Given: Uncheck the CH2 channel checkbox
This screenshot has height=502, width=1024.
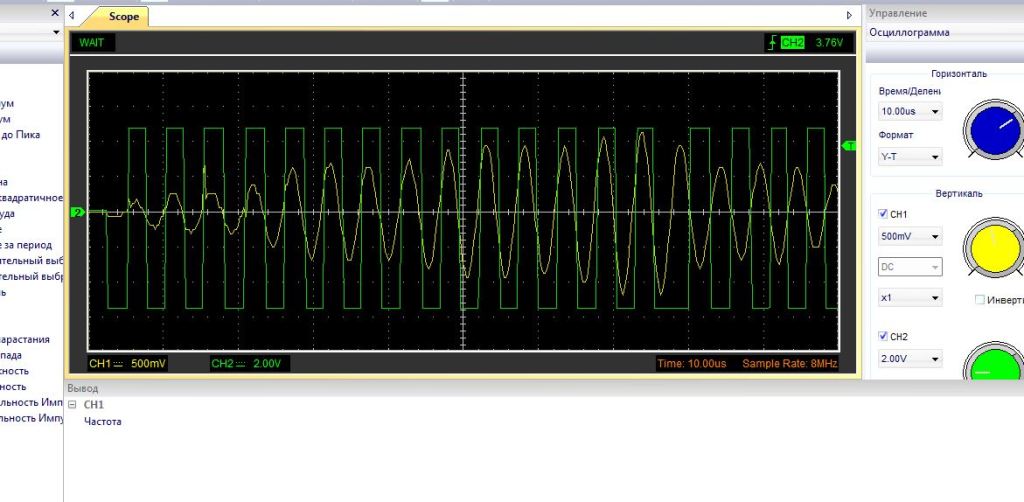Looking at the screenshot, I should coord(882,336).
